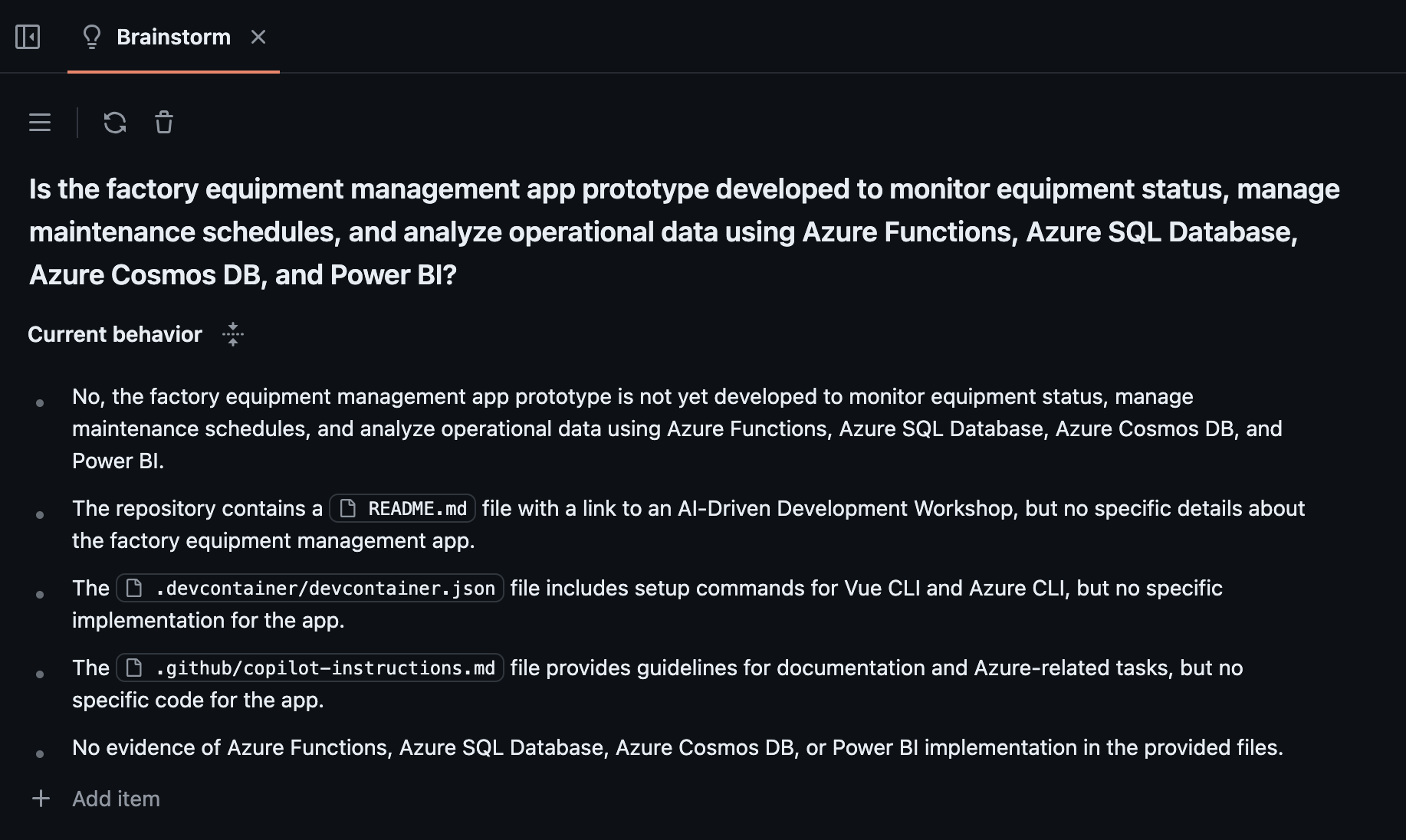Click the plus icon beside Add item
Image resolution: width=1406 pixels, height=840 pixels.
[41, 799]
